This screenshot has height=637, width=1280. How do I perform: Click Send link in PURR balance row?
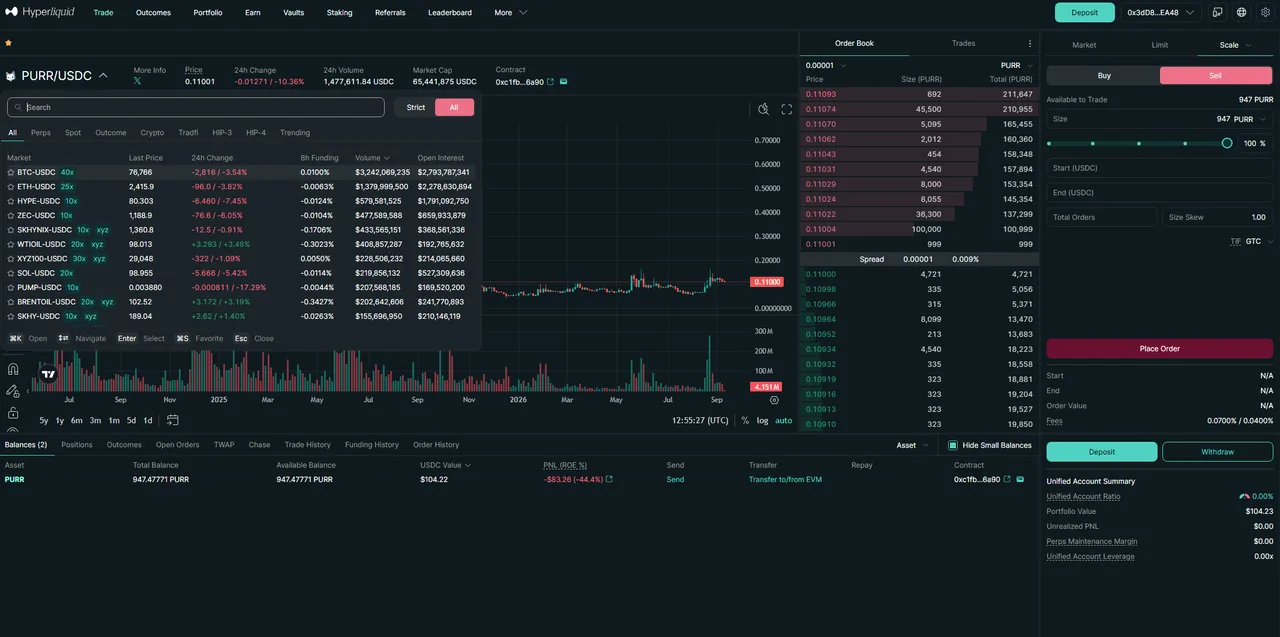(x=676, y=479)
